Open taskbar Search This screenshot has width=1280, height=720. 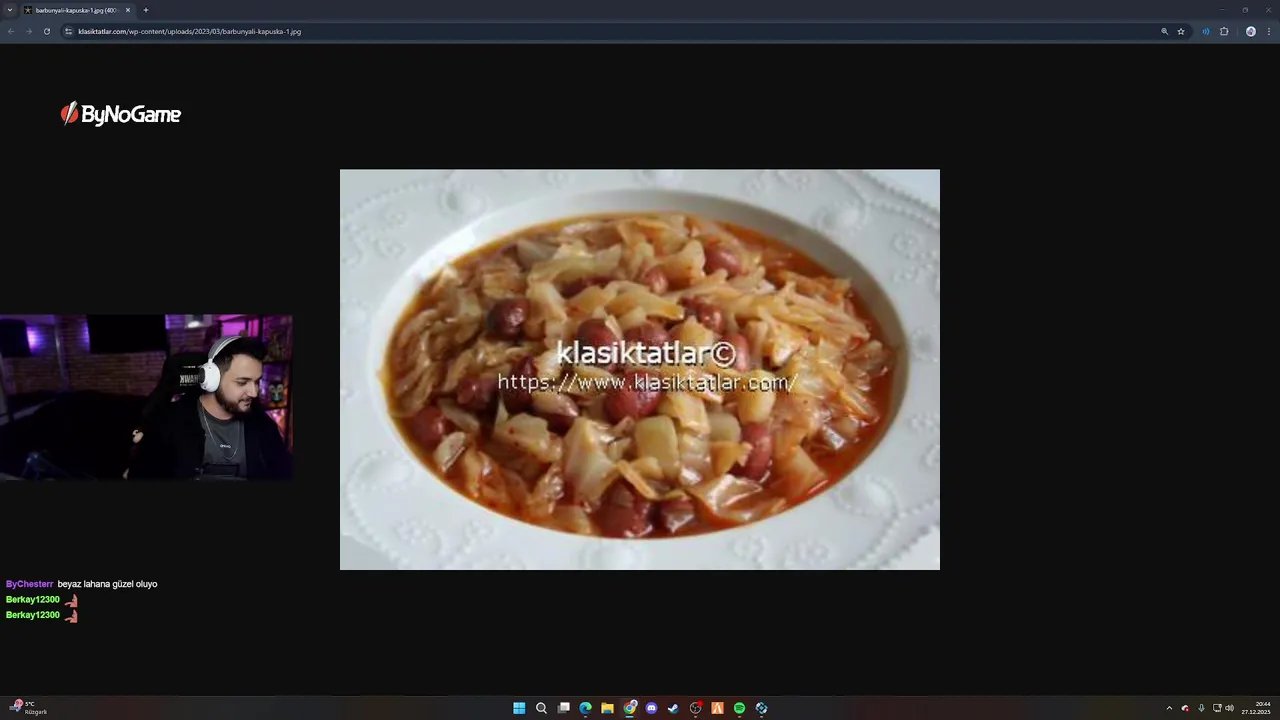[x=541, y=708]
